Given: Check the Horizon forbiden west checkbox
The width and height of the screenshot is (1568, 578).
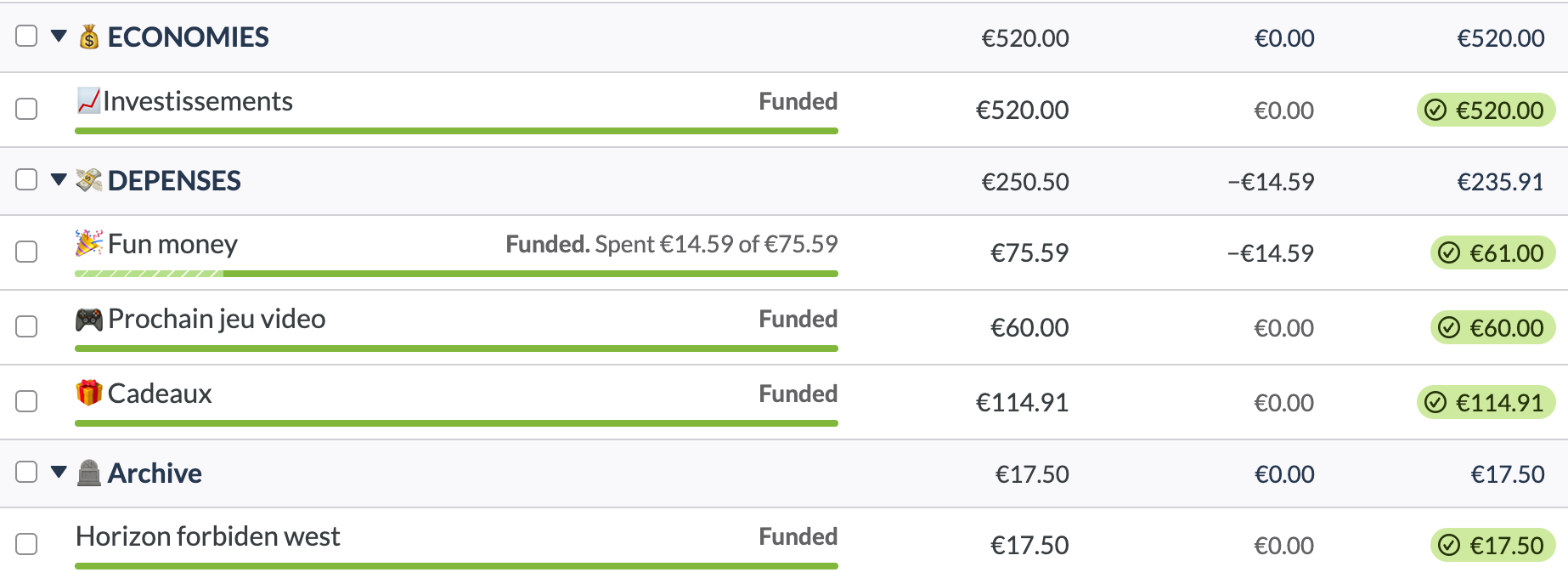Looking at the screenshot, I should coord(27,545).
